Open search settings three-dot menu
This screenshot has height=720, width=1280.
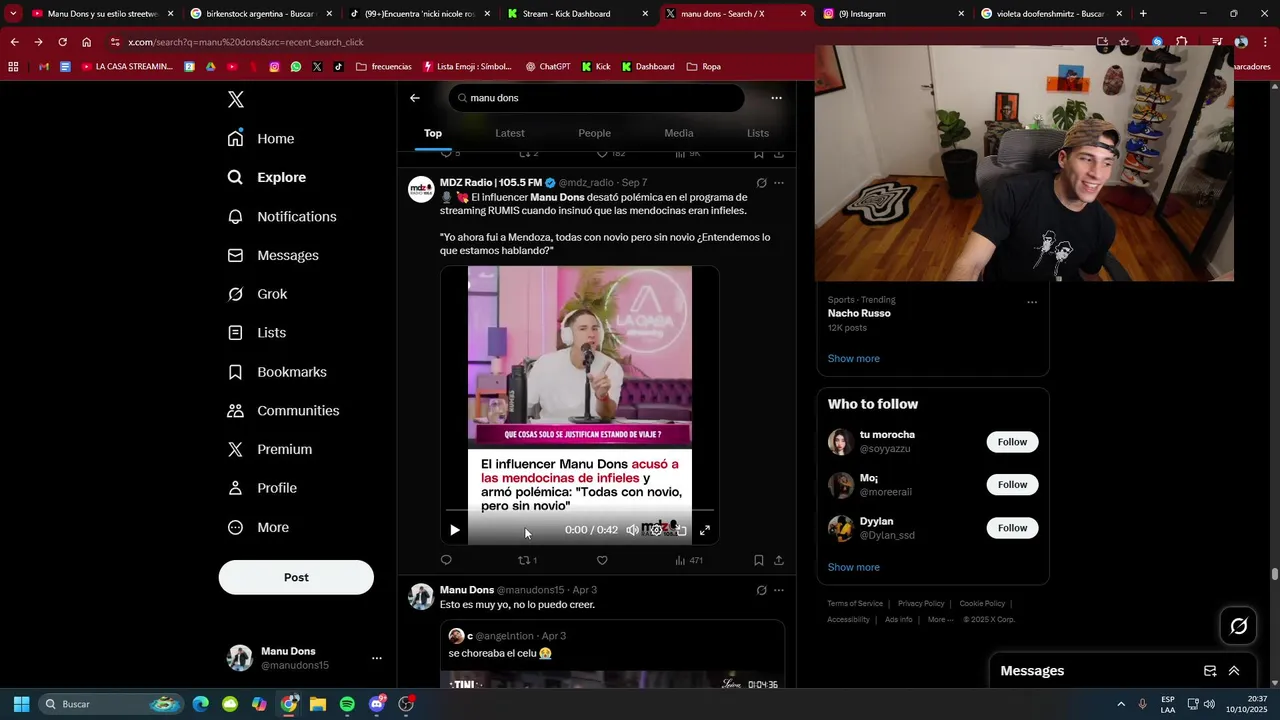(x=776, y=98)
